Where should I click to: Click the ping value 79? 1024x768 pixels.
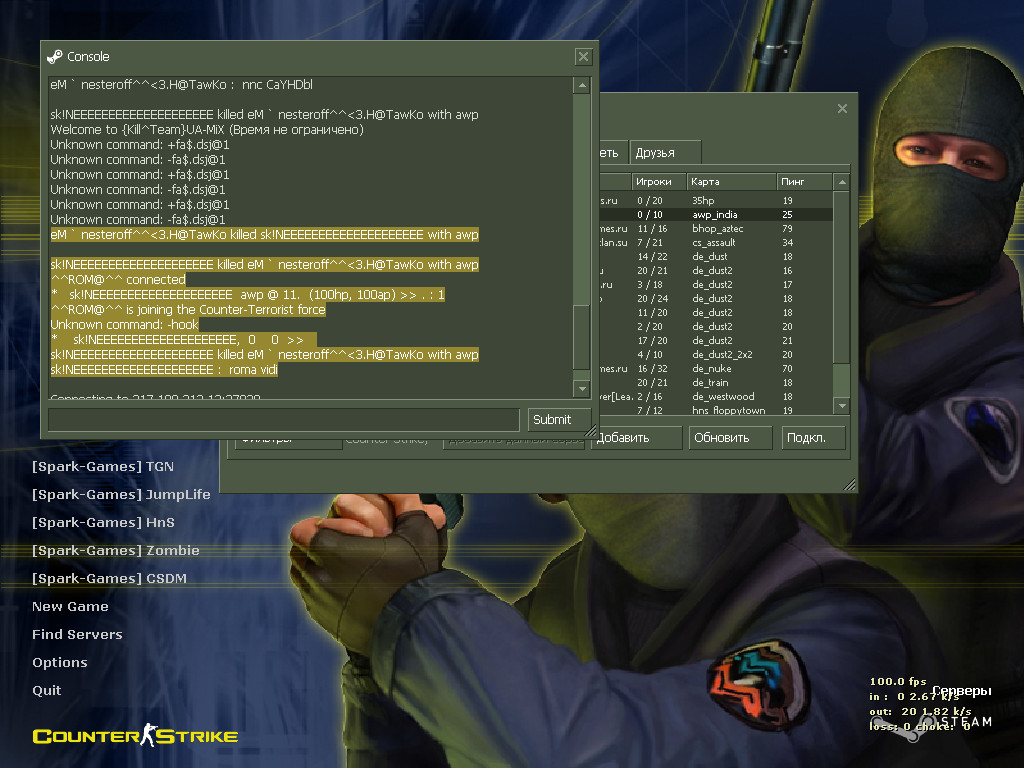point(787,229)
